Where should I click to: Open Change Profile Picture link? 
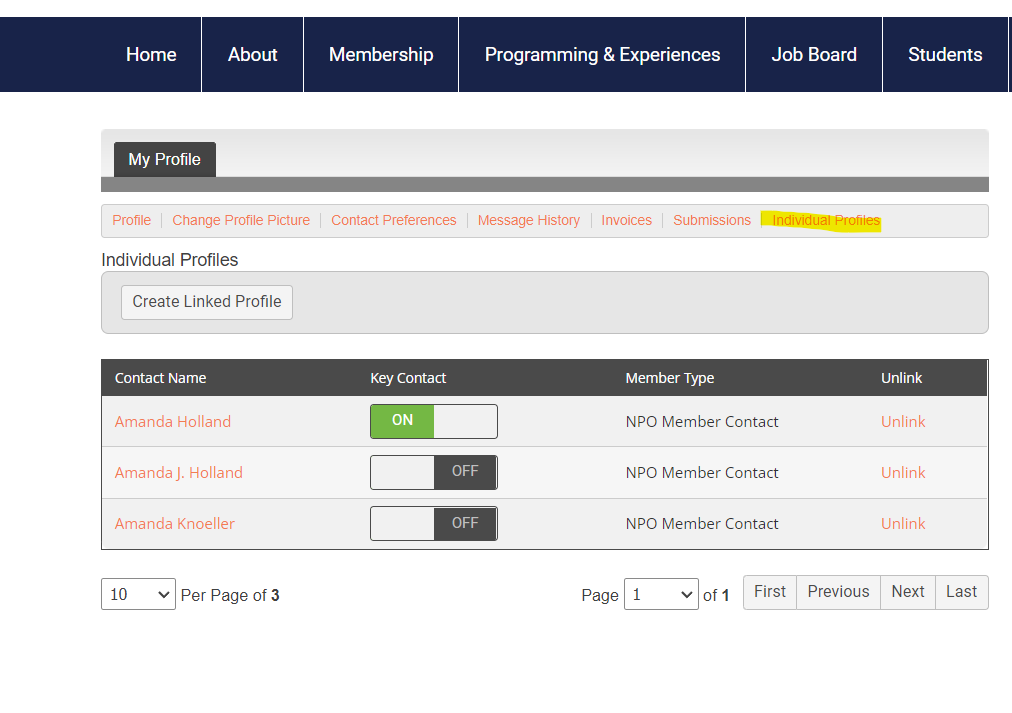(241, 221)
